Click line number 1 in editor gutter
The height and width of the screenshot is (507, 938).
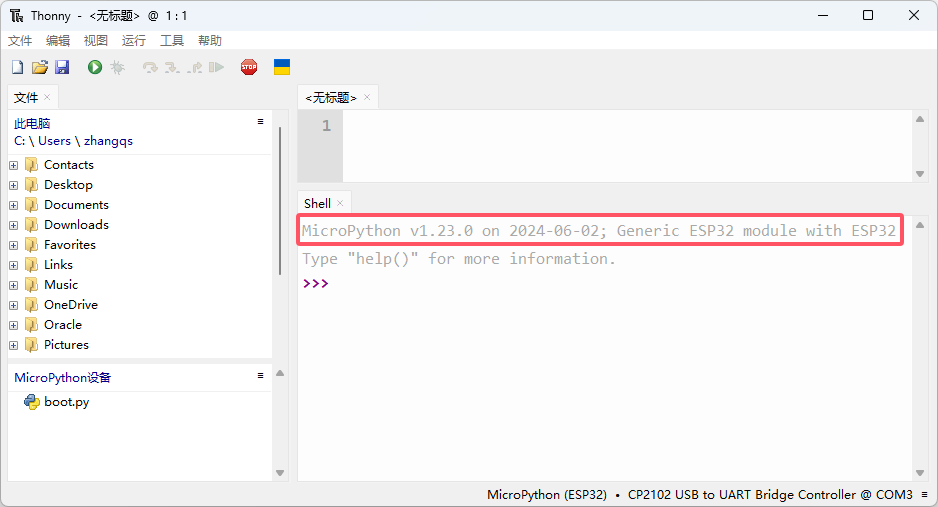point(326,126)
